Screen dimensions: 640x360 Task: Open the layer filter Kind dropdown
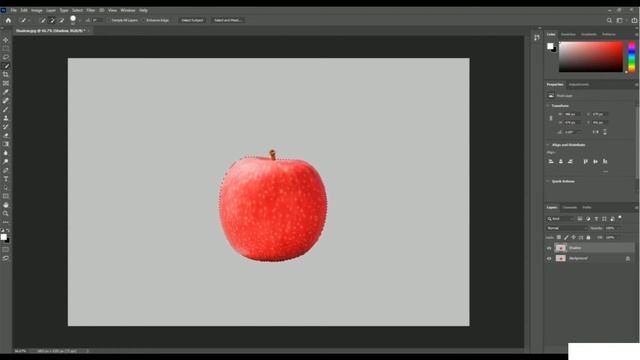[560, 219]
